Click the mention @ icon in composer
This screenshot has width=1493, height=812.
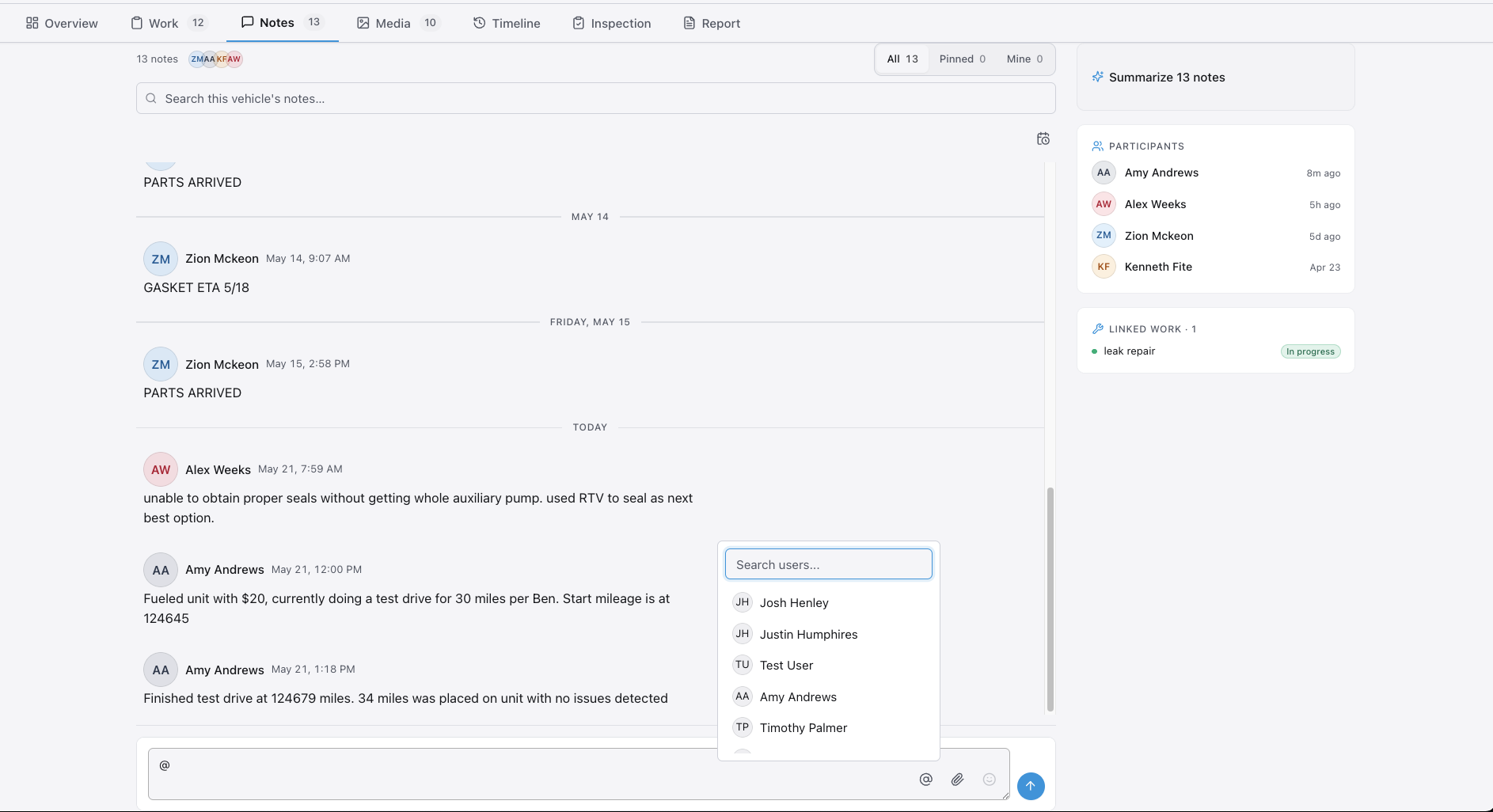[x=925, y=780]
